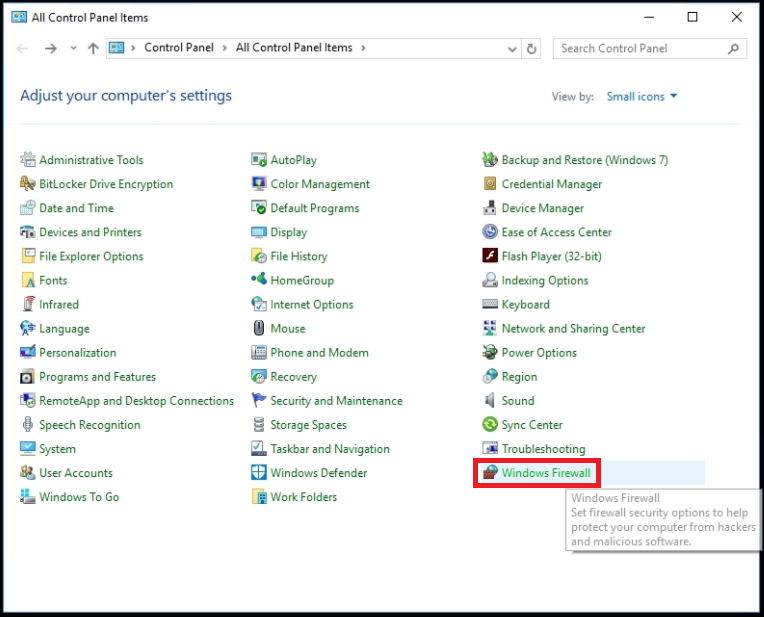This screenshot has width=764, height=617.
Task: Click the Power Options icon
Action: 490,353
